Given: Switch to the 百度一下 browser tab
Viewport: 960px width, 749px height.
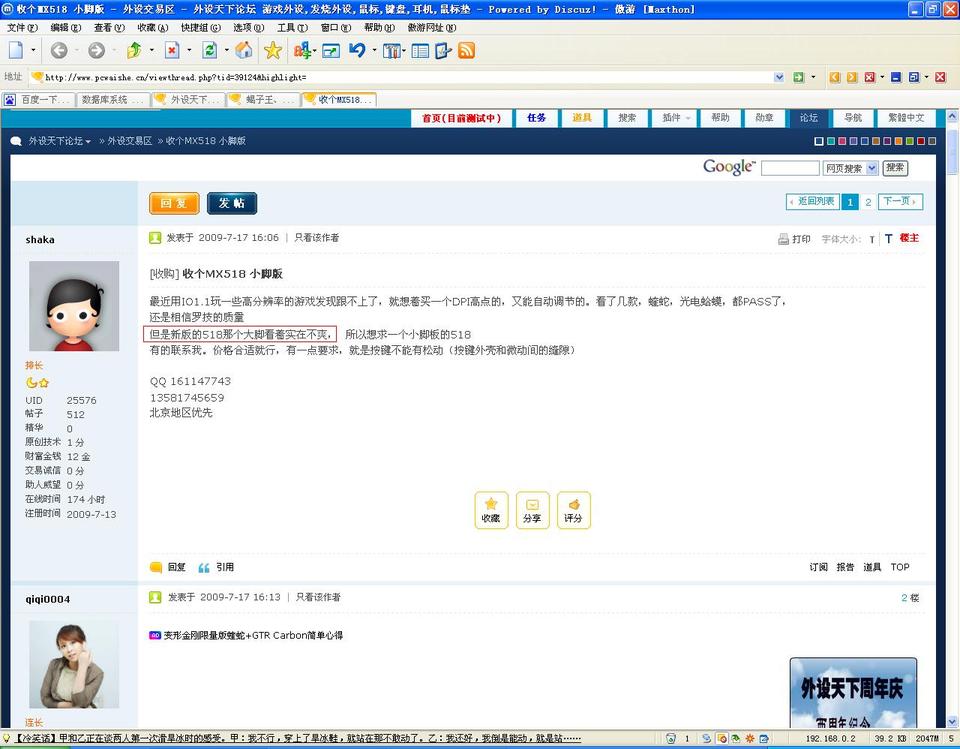Looking at the screenshot, I should tap(39, 100).
